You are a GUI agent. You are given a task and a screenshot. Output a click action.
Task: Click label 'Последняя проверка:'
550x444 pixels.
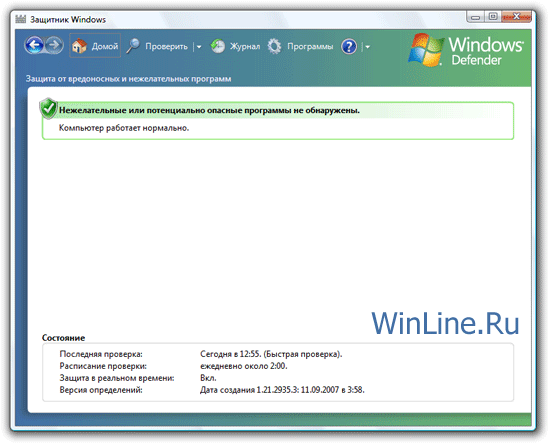coord(101,354)
